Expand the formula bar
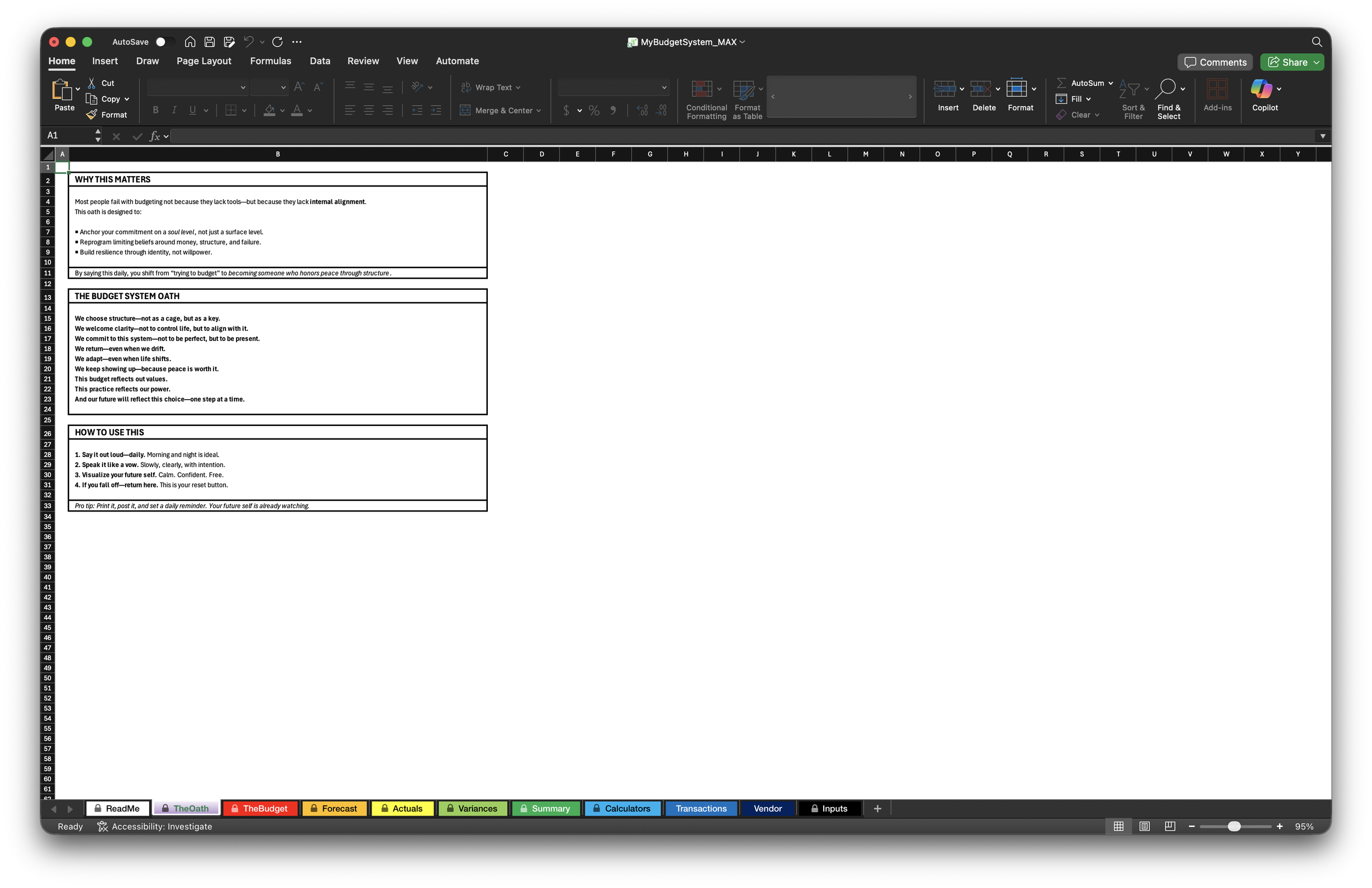1372x888 pixels. (1323, 136)
